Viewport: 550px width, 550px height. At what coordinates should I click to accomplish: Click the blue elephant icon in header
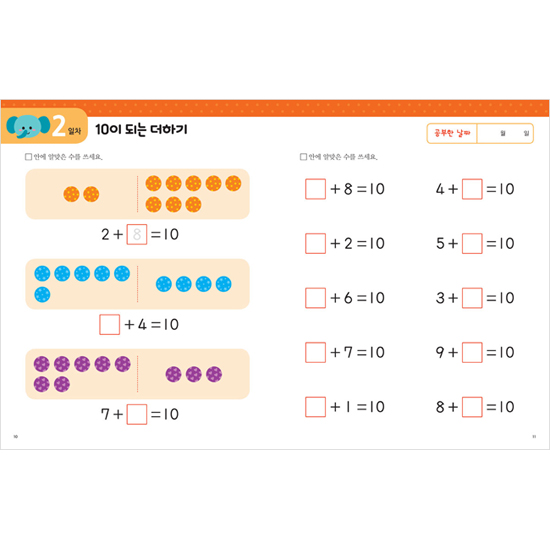[x=28, y=127]
